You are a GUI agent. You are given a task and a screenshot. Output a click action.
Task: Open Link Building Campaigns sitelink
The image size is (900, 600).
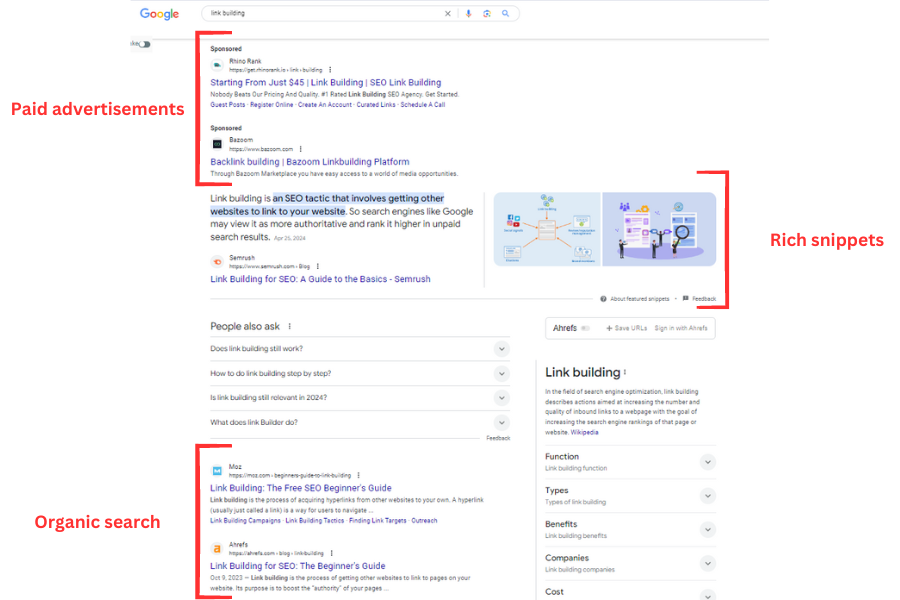coord(245,521)
